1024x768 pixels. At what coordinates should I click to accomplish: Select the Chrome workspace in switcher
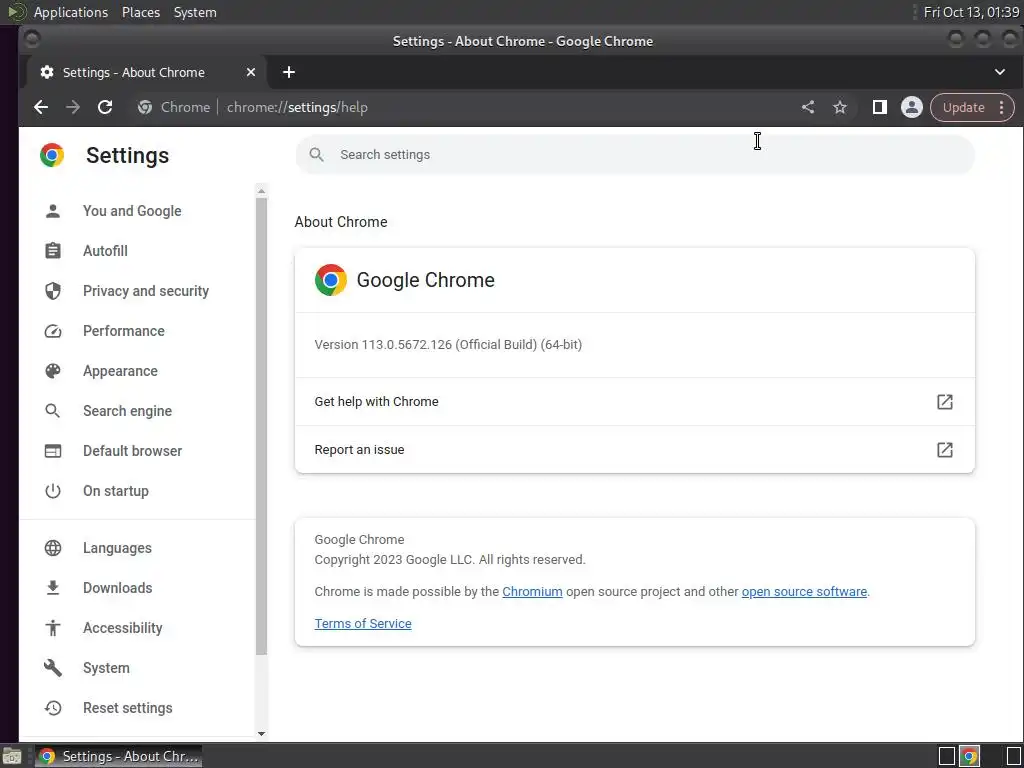click(969, 756)
